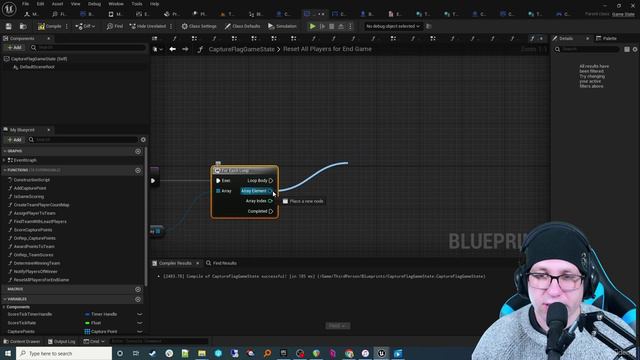640x360 pixels.
Task: Open Class Settings
Action: [x=199, y=26]
